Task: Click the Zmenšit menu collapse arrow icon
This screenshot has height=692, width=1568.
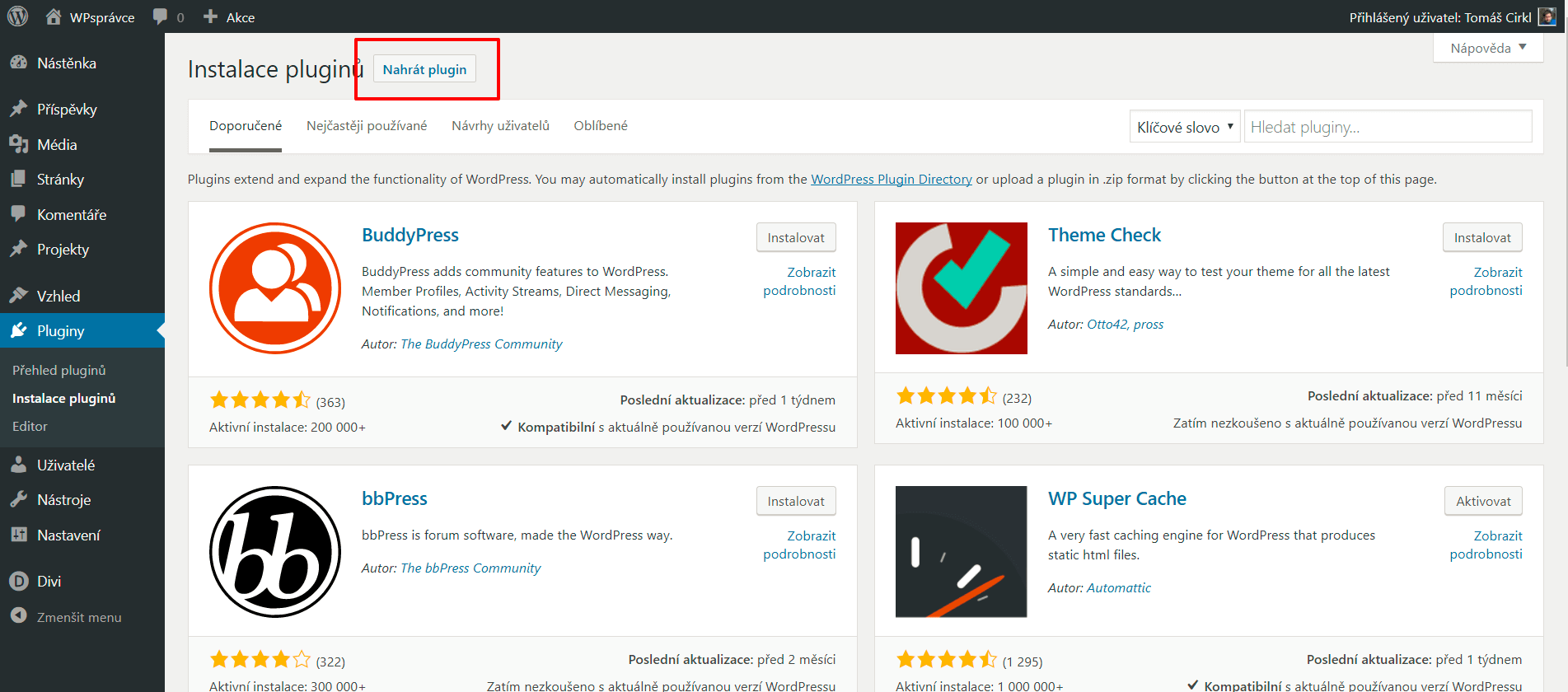Action: [x=18, y=615]
